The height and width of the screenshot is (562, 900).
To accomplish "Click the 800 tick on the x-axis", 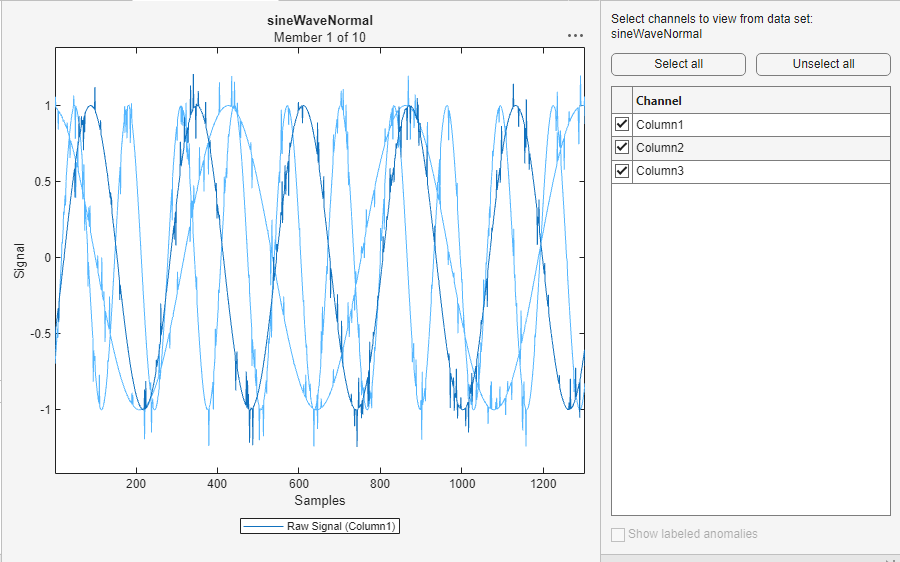I will tap(380, 483).
